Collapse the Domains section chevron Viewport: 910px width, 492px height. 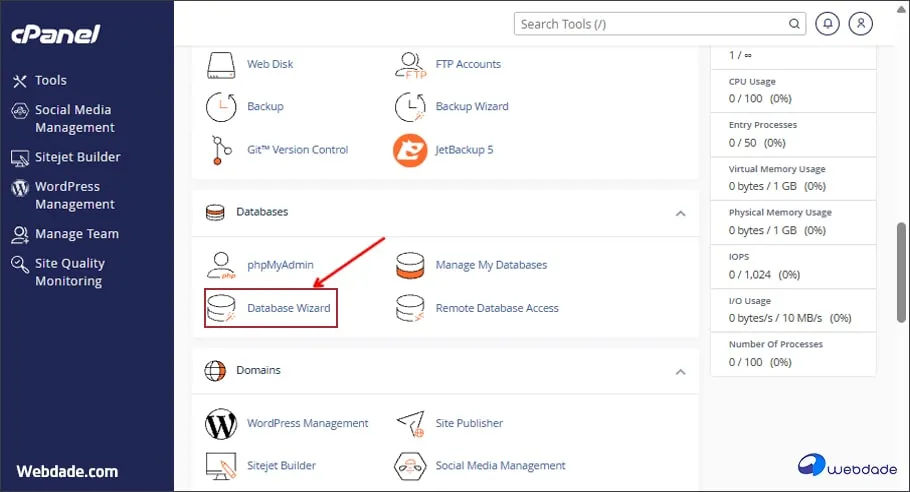680,371
